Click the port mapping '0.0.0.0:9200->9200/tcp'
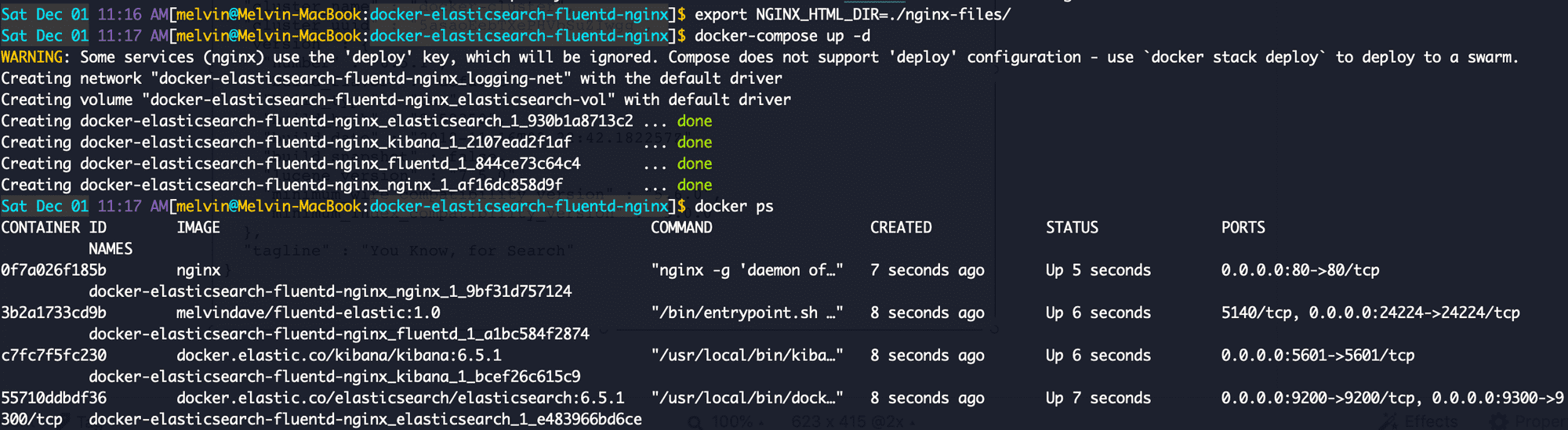This screenshot has height=430, width=1568. [1318, 398]
